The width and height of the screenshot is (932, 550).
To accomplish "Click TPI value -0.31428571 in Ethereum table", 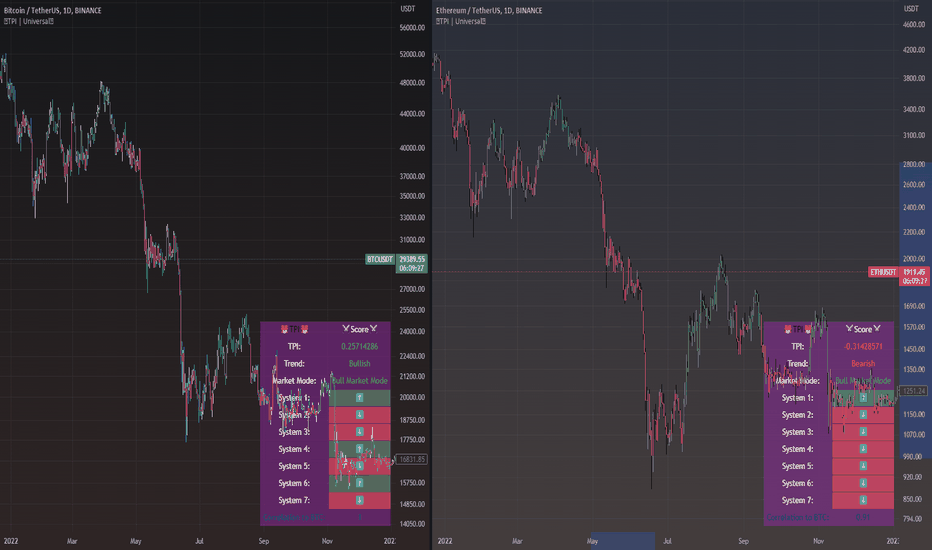I will pyautogui.click(x=863, y=347).
